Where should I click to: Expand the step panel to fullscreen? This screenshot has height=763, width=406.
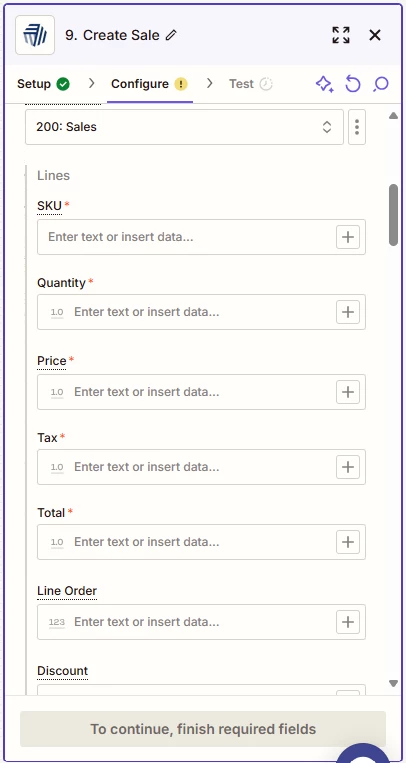tap(341, 35)
